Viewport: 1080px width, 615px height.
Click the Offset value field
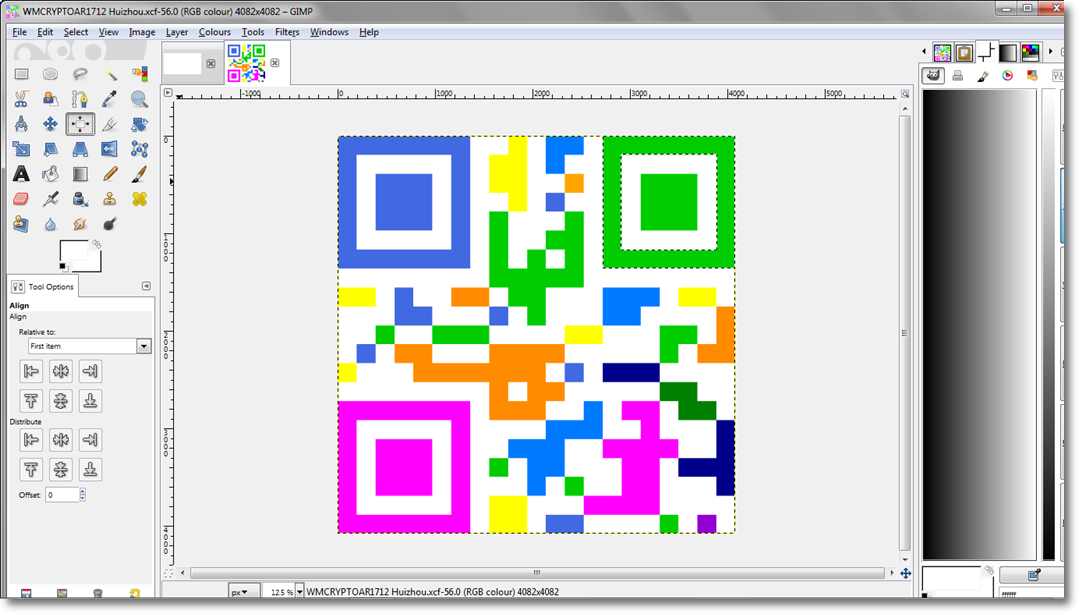click(x=62, y=494)
